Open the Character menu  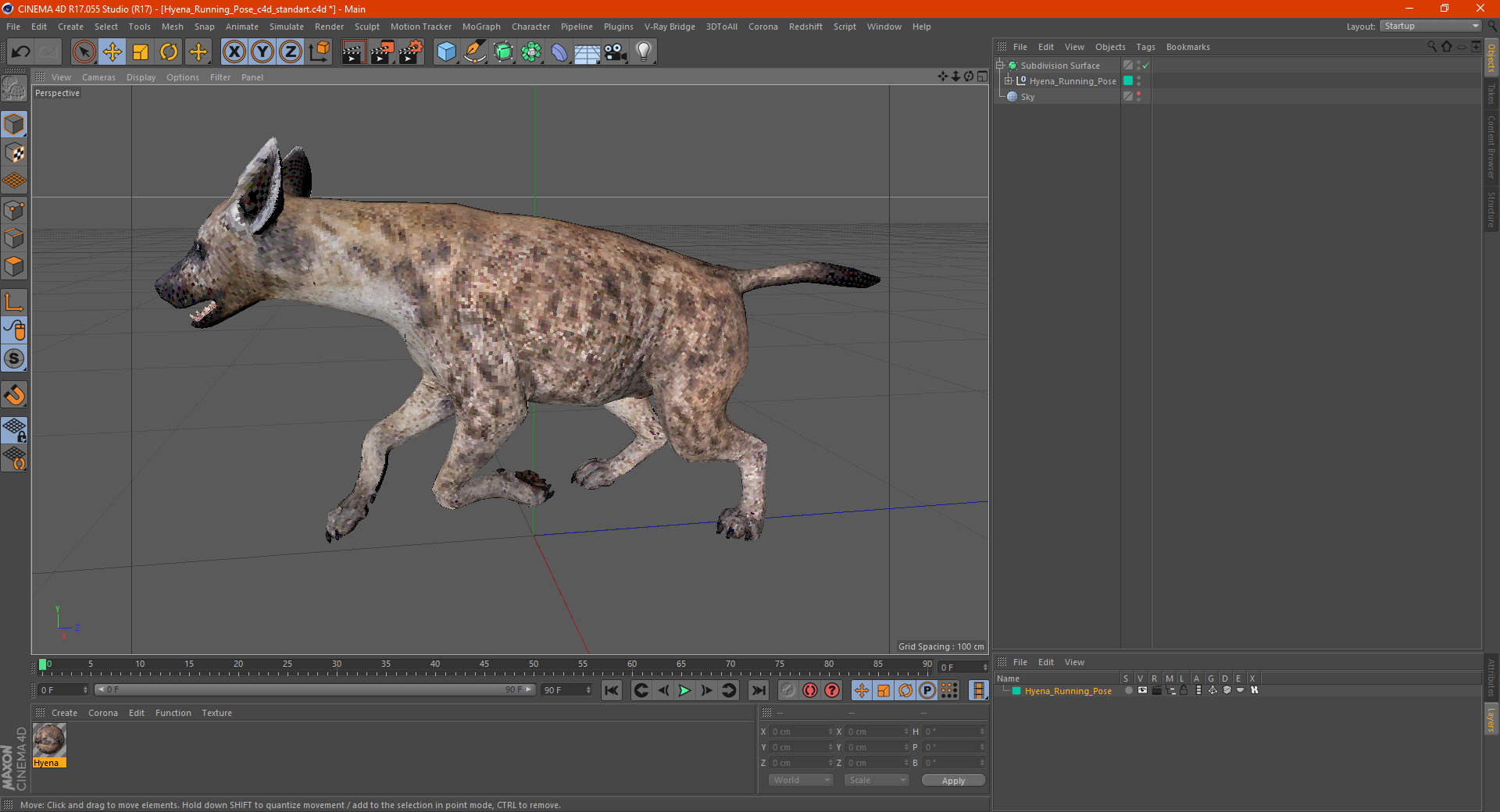(x=530, y=27)
